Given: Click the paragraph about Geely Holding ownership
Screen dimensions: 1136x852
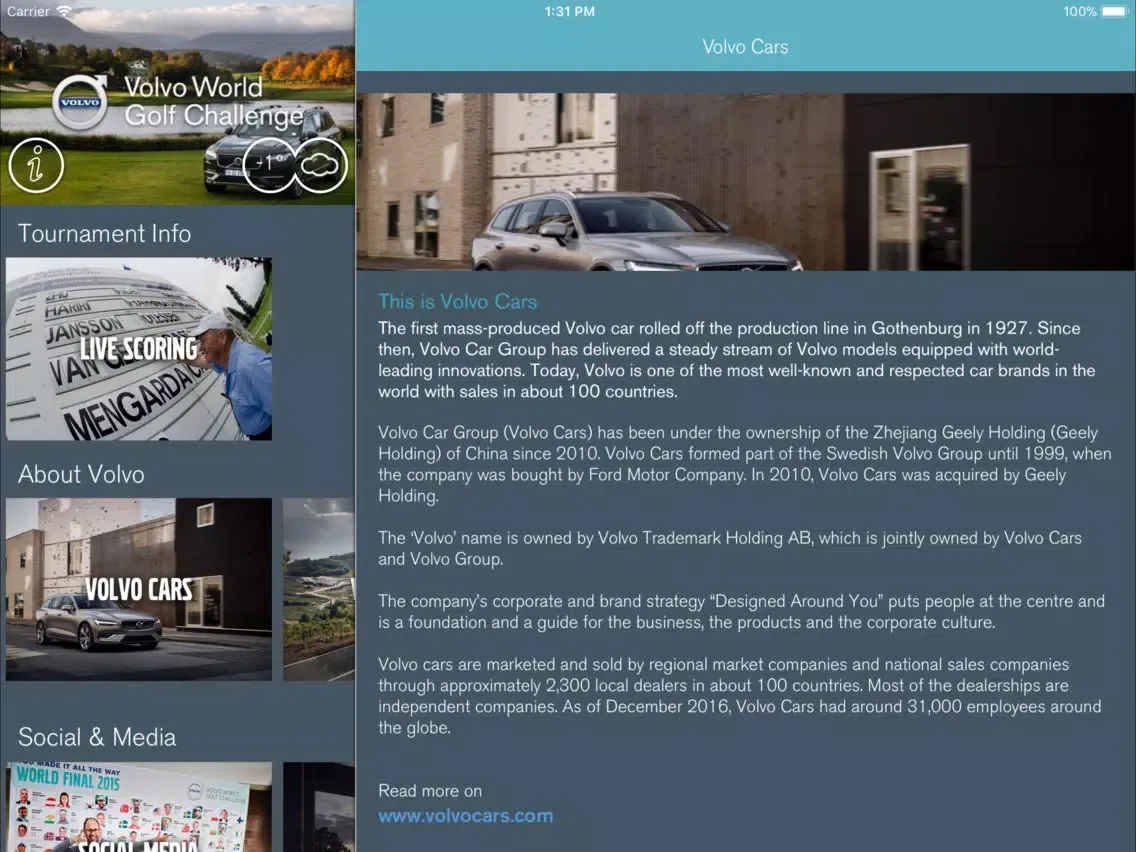Looking at the screenshot, I should (745, 464).
